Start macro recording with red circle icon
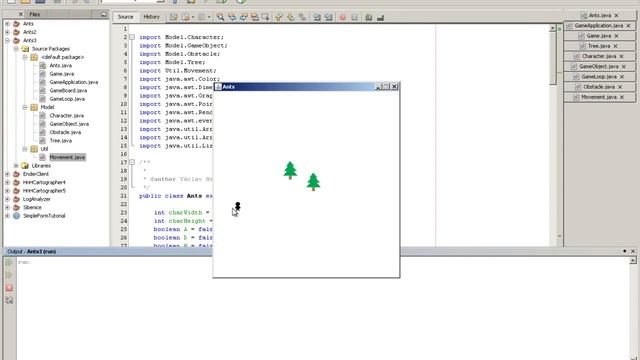Image resolution: width=640 pixels, height=360 pixels. click(x=343, y=17)
